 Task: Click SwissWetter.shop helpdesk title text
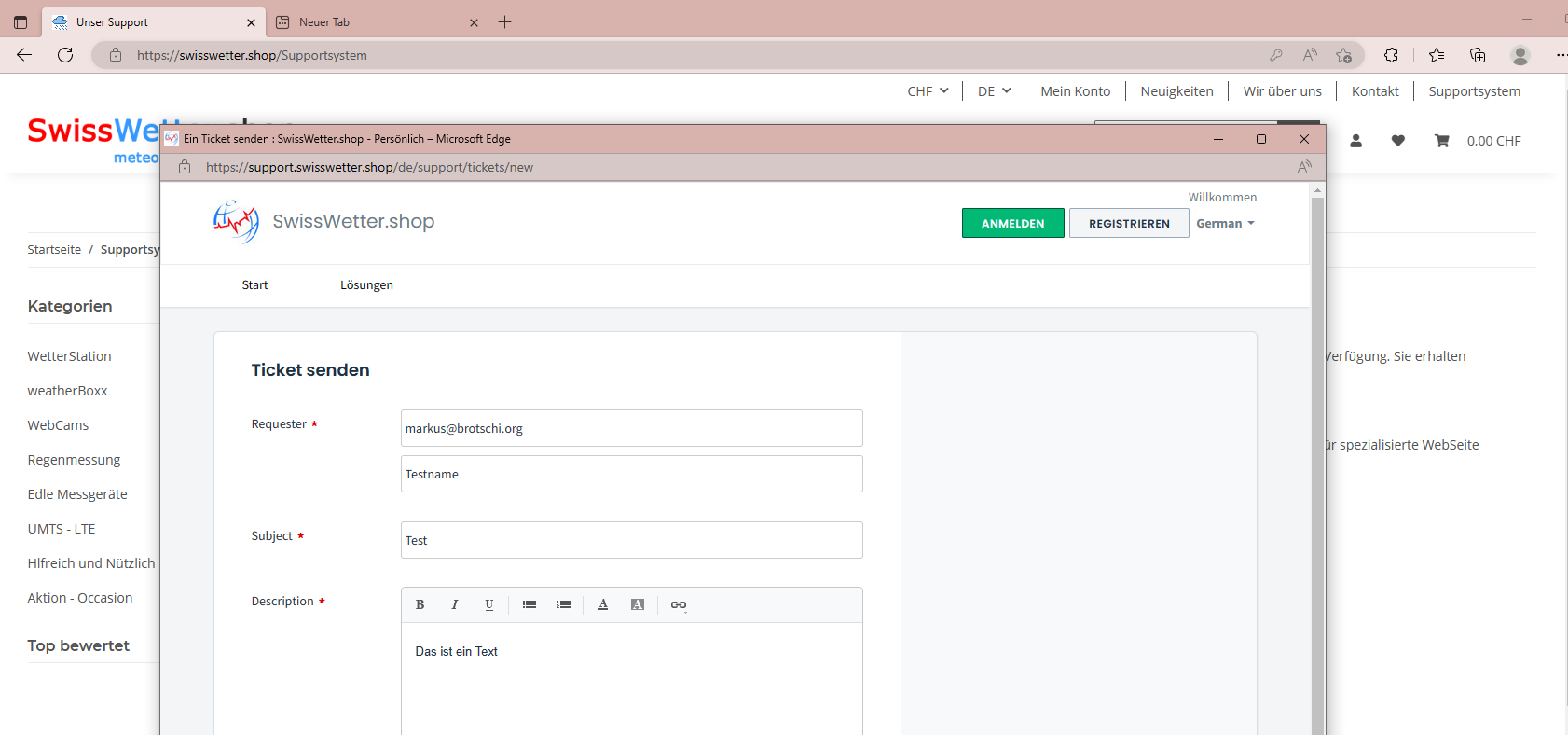point(353,222)
